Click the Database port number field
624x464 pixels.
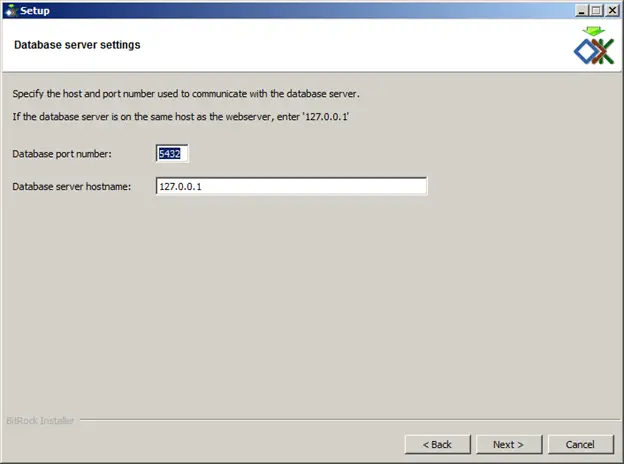(172, 154)
